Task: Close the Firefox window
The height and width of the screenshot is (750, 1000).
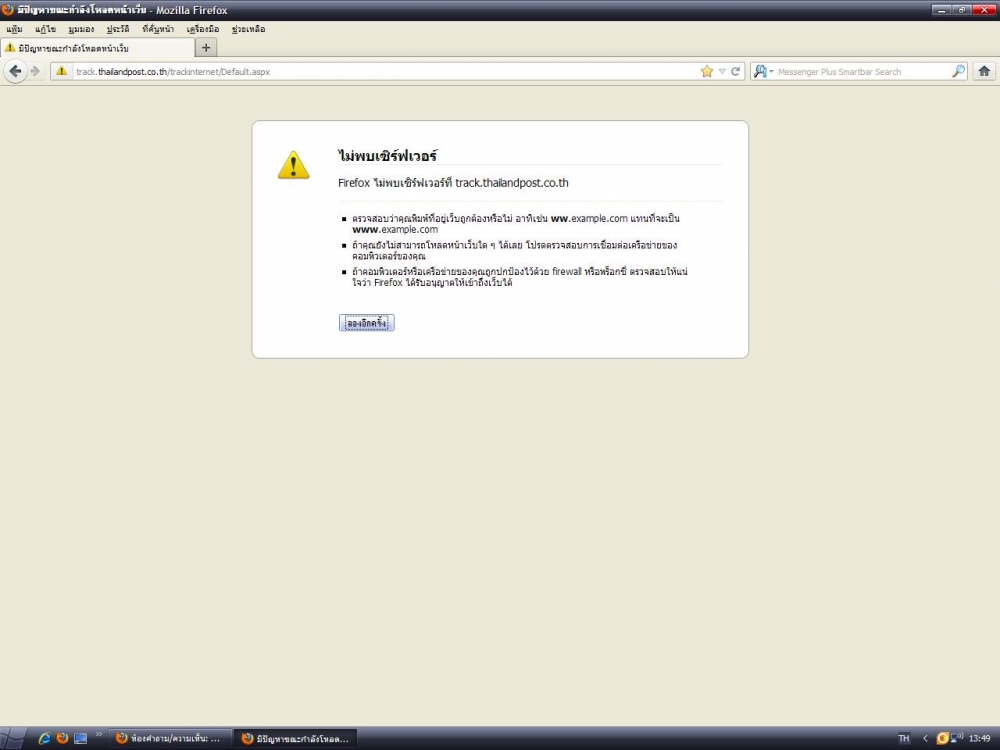Action: pyautogui.click(x=983, y=10)
